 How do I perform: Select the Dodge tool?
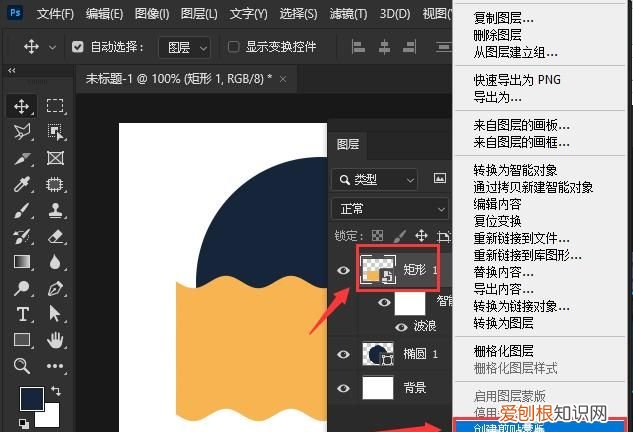(x=22, y=288)
